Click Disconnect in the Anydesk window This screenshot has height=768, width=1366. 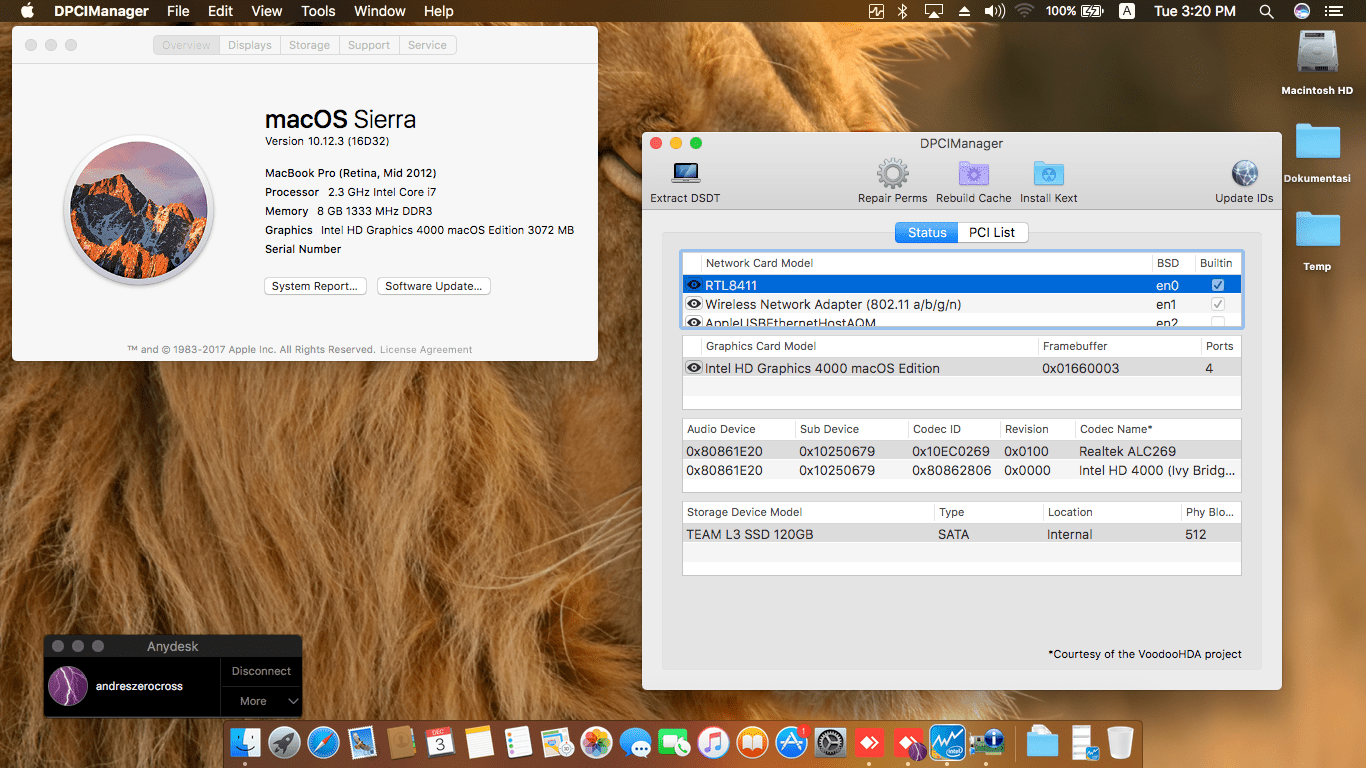click(x=261, y=671)
